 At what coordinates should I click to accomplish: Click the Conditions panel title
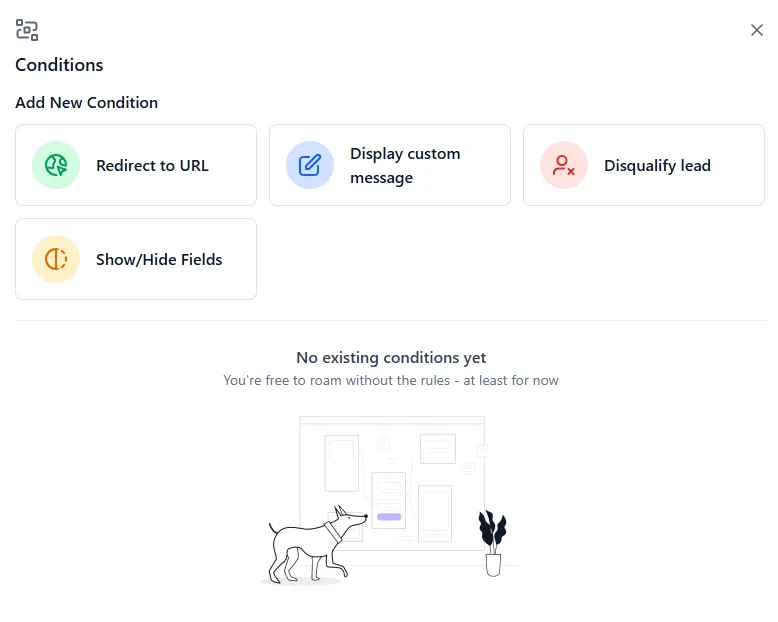(x=59, y=65)
